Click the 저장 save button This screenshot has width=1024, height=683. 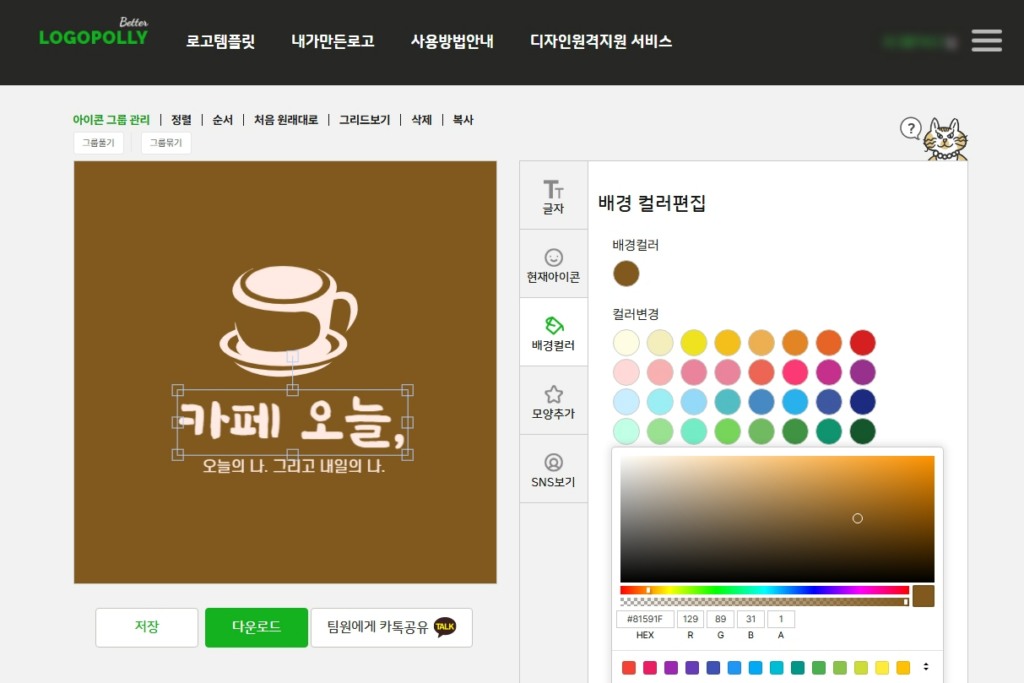(147, 627)
